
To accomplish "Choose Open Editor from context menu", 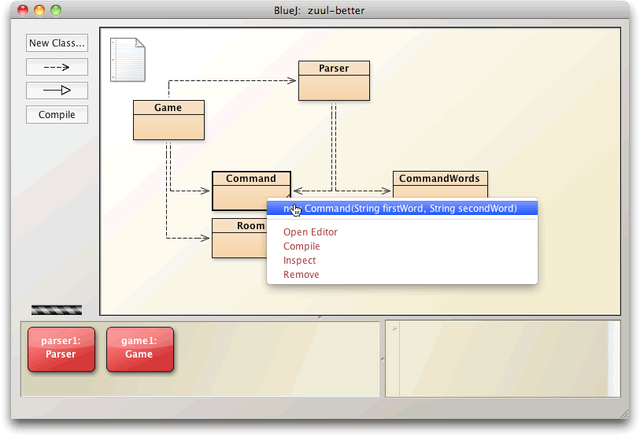I will coord(310,232).
